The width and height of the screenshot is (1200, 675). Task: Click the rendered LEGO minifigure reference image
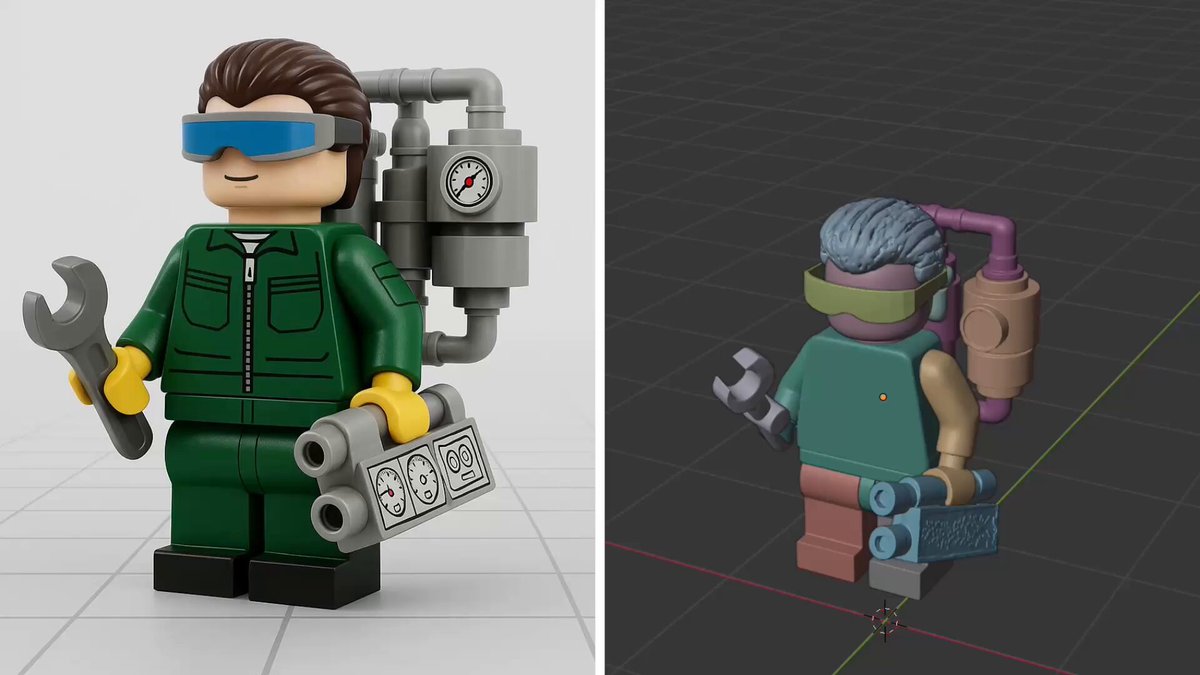click(x=297, y=337)
